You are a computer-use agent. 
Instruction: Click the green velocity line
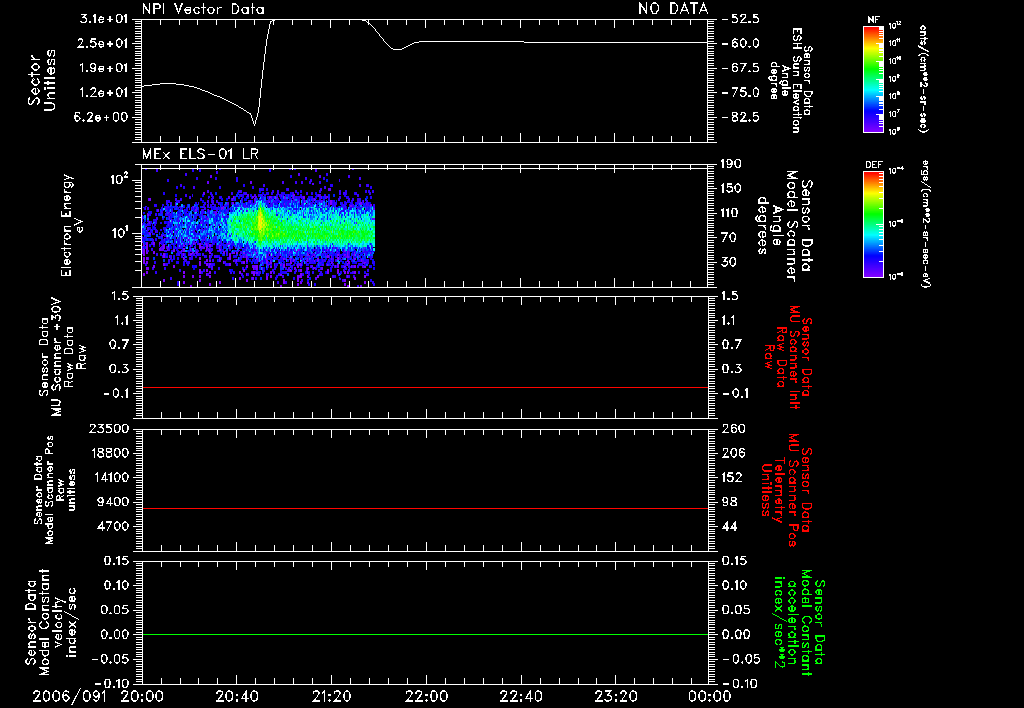(425, 634)
